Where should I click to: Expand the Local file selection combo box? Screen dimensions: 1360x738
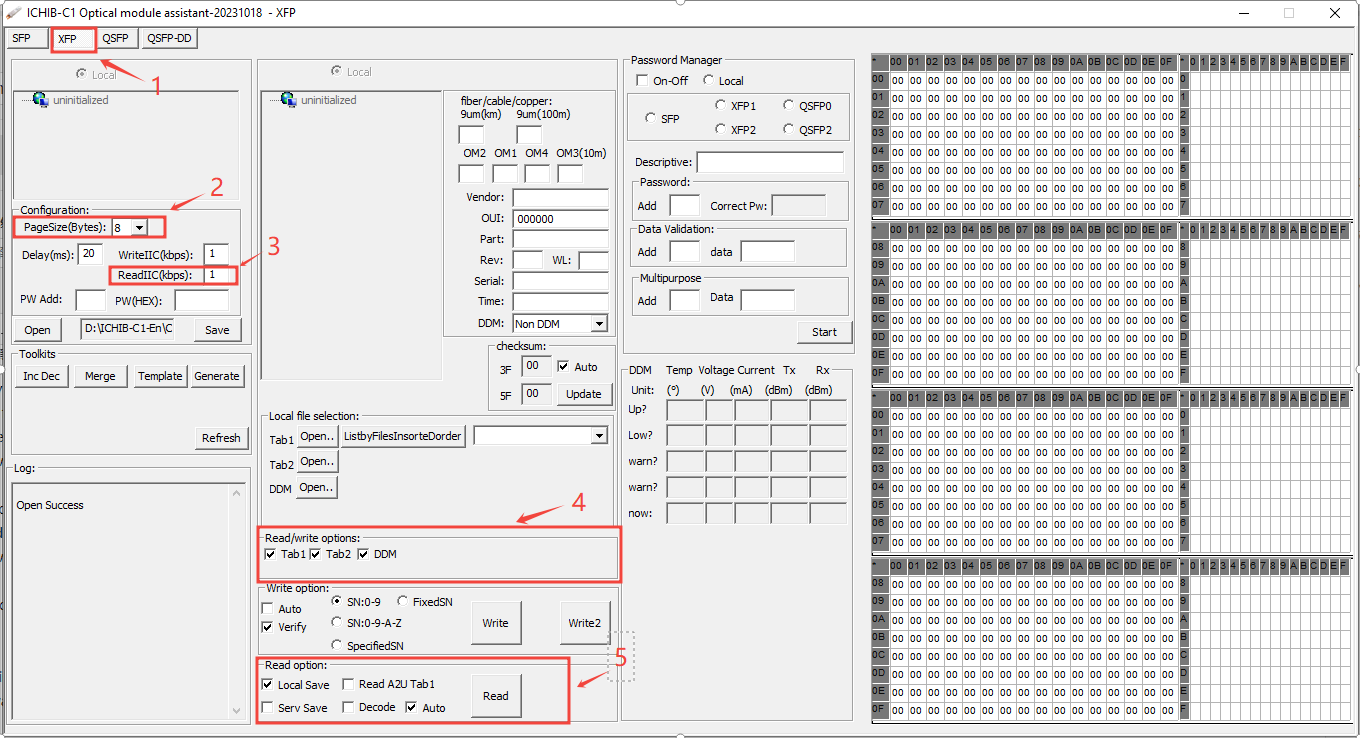coord(600,435)
